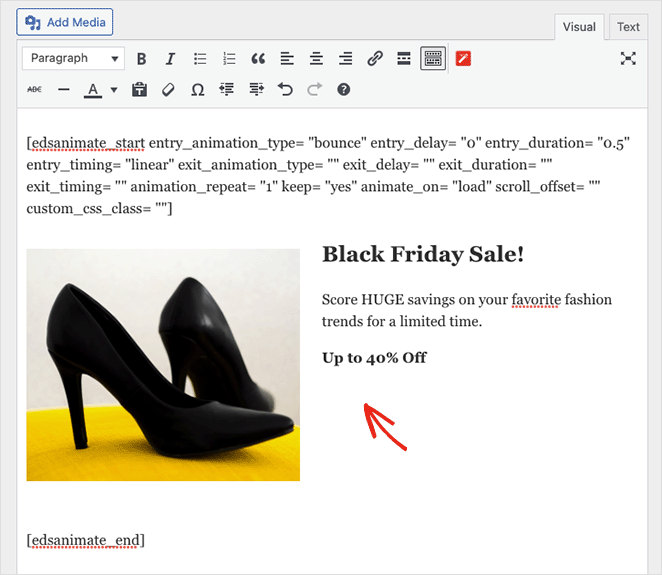Click the 'edsanimate_start' shortcode text
Viewport: 662px width, 575px height.
88,143
